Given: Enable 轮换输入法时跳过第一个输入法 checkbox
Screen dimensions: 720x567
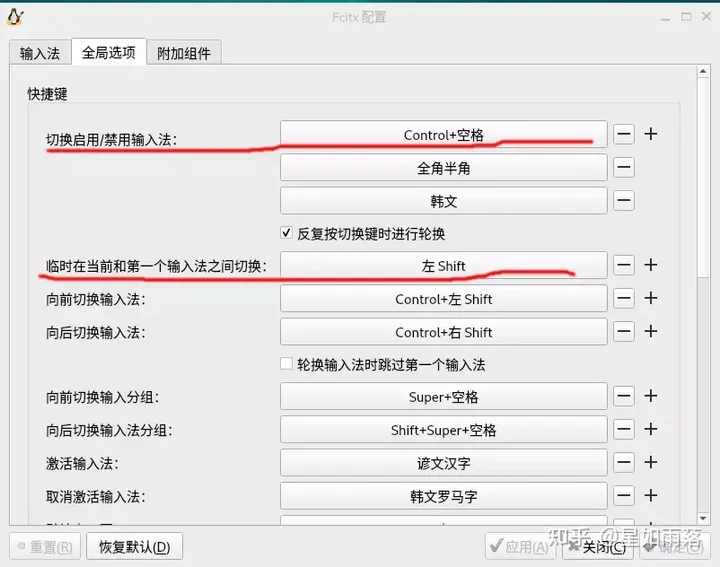Looking at the screenshot, I should point(286,364).
